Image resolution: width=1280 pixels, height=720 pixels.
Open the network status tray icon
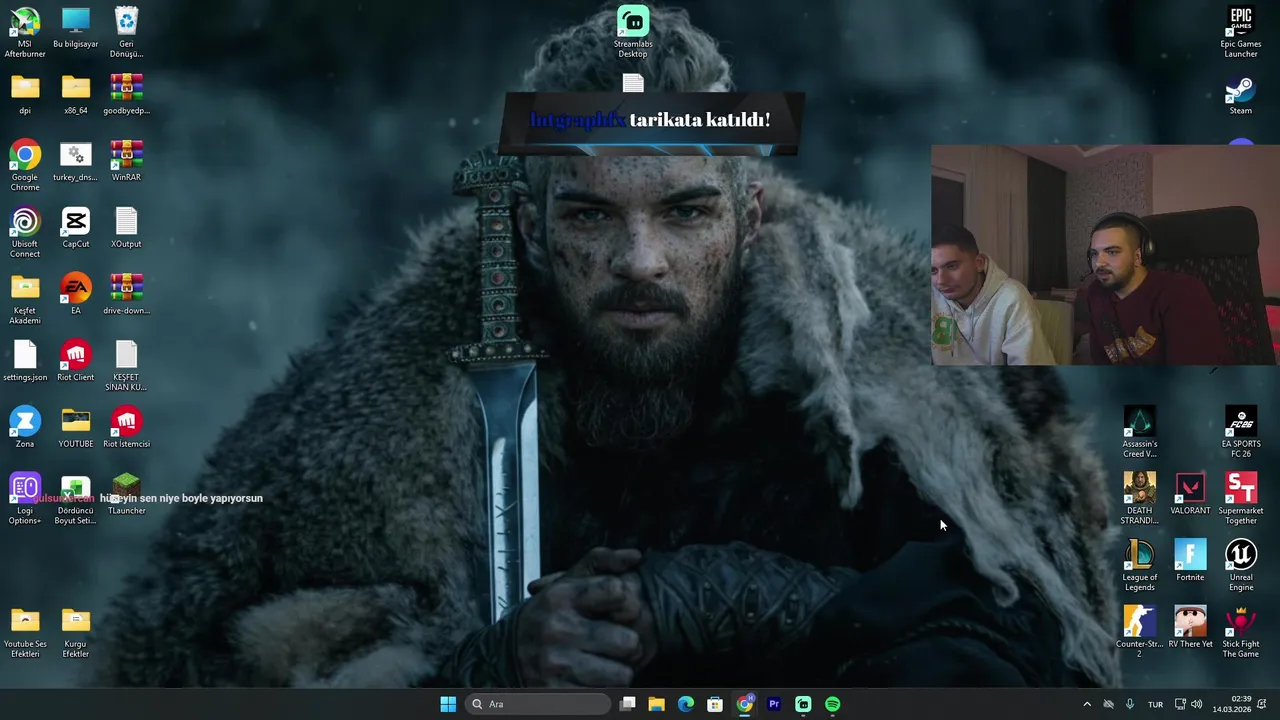(x=1180, y=704)
